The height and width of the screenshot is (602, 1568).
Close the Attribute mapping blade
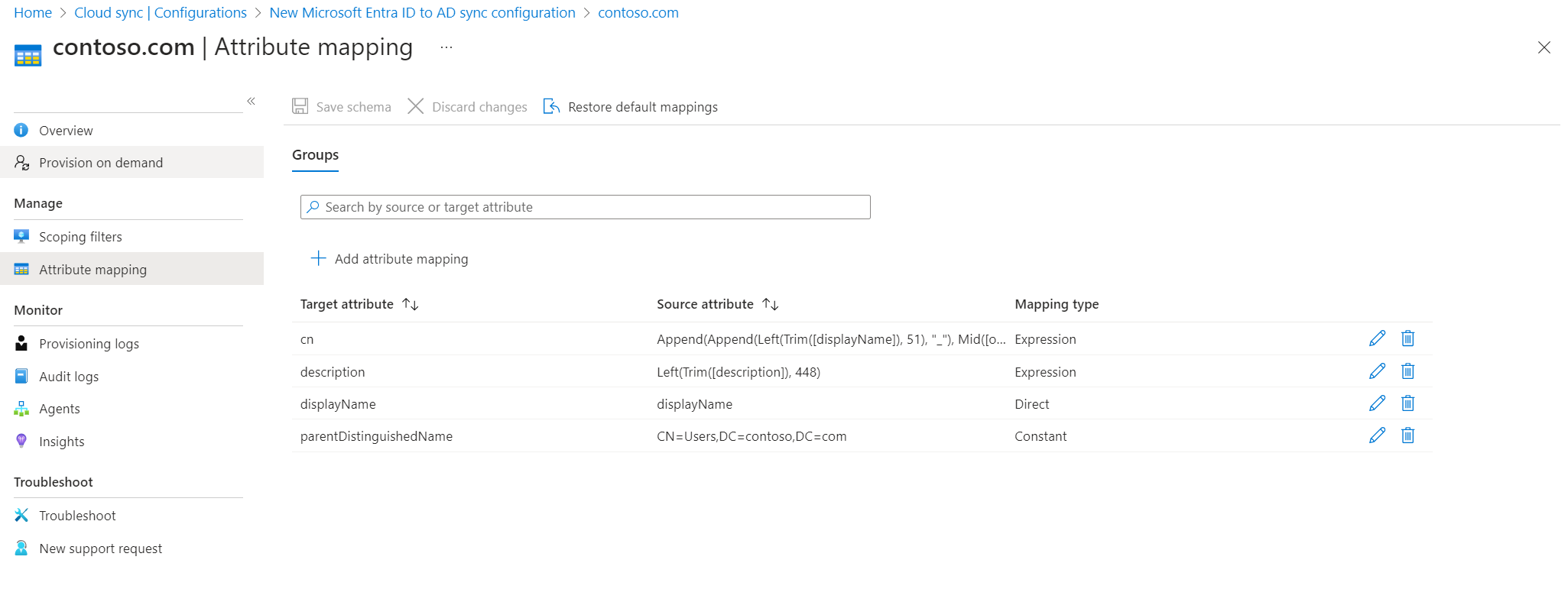[x=1544, y=47]
